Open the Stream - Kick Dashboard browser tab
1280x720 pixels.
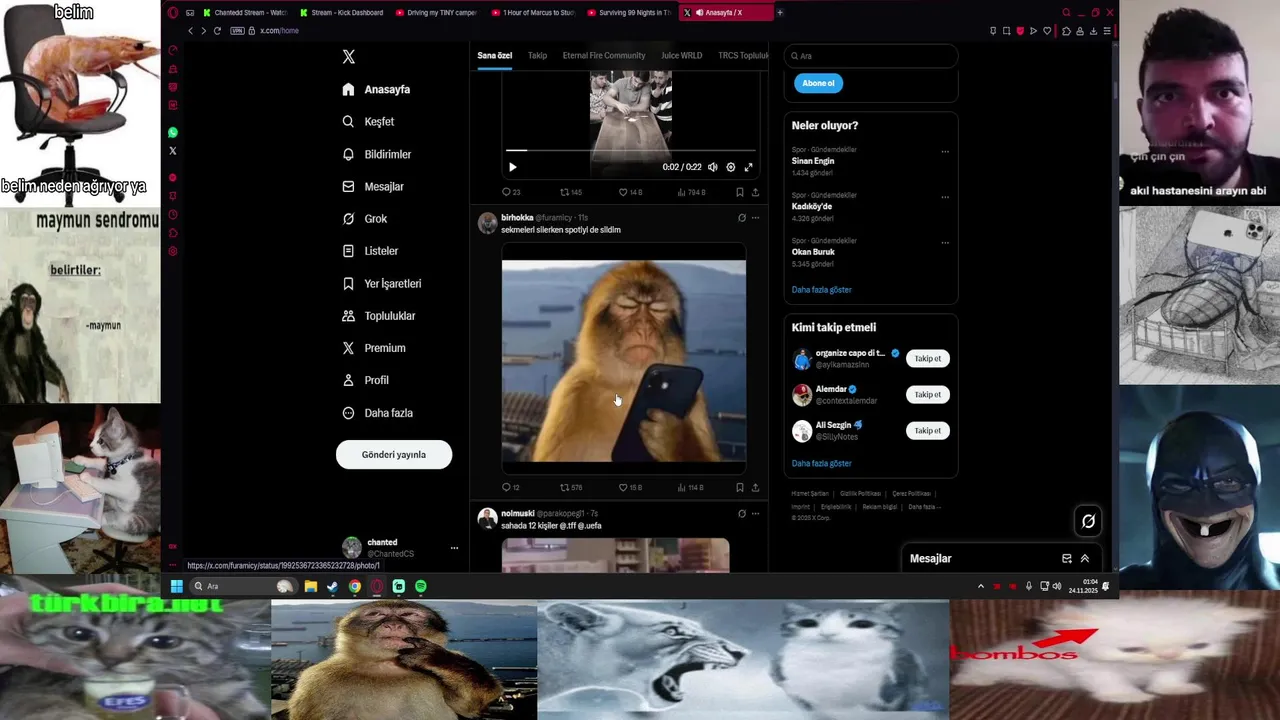tap(342, 13)
